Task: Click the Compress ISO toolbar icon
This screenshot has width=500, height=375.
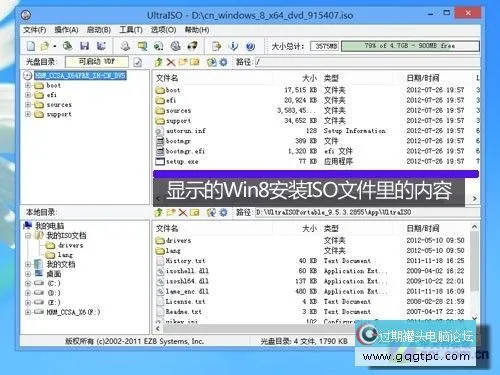Action: [x=142, y=46]
